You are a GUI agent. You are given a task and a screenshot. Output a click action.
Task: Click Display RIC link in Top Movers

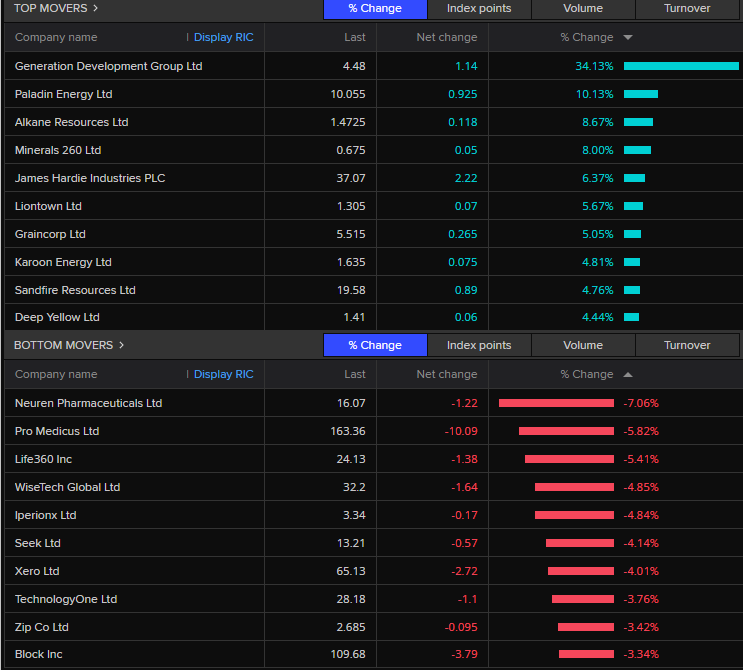click(224, 37)
